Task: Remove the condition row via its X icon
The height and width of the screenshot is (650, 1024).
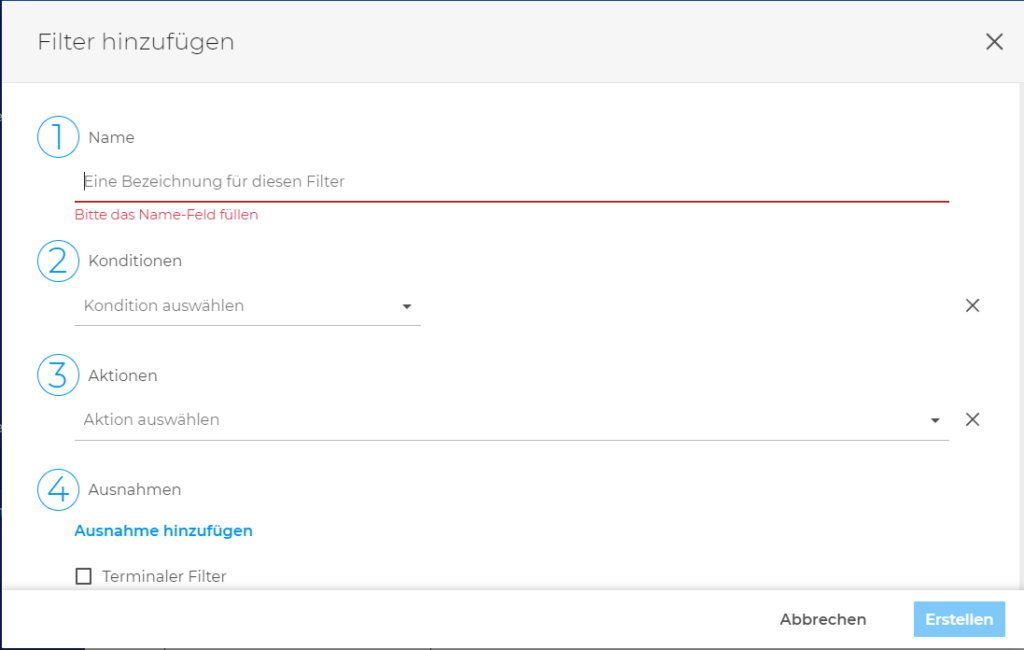Action: point(972,305)
